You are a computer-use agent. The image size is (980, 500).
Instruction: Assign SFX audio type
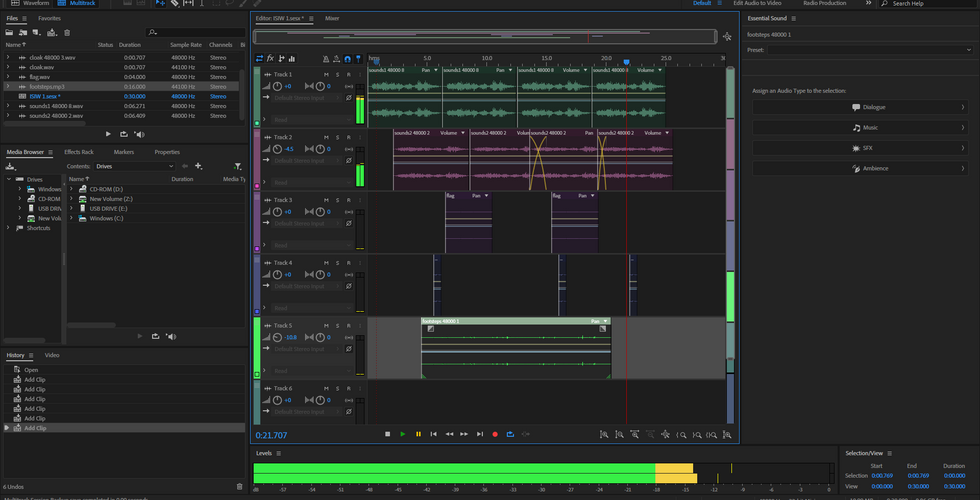(861, 148)
